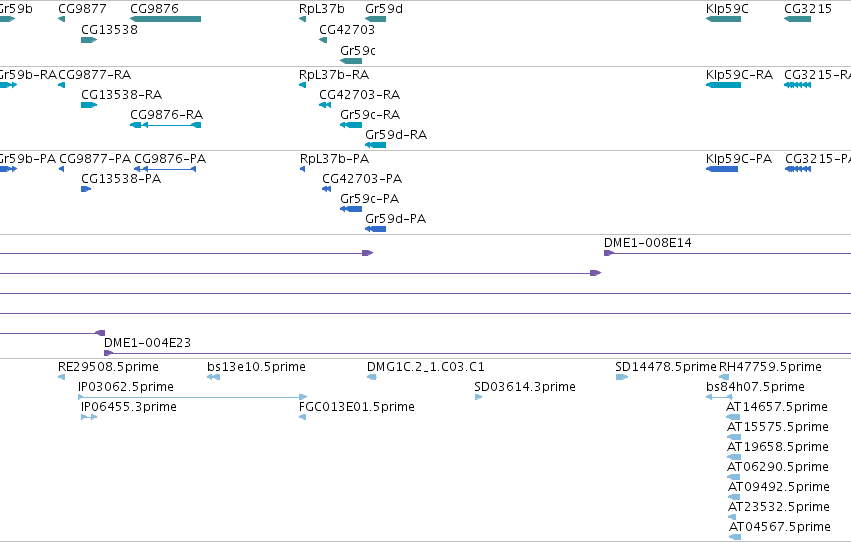This screenshot has height=542, width=851.
Task: Select the IP03062.5prime EST line
Action: [193, 397]
